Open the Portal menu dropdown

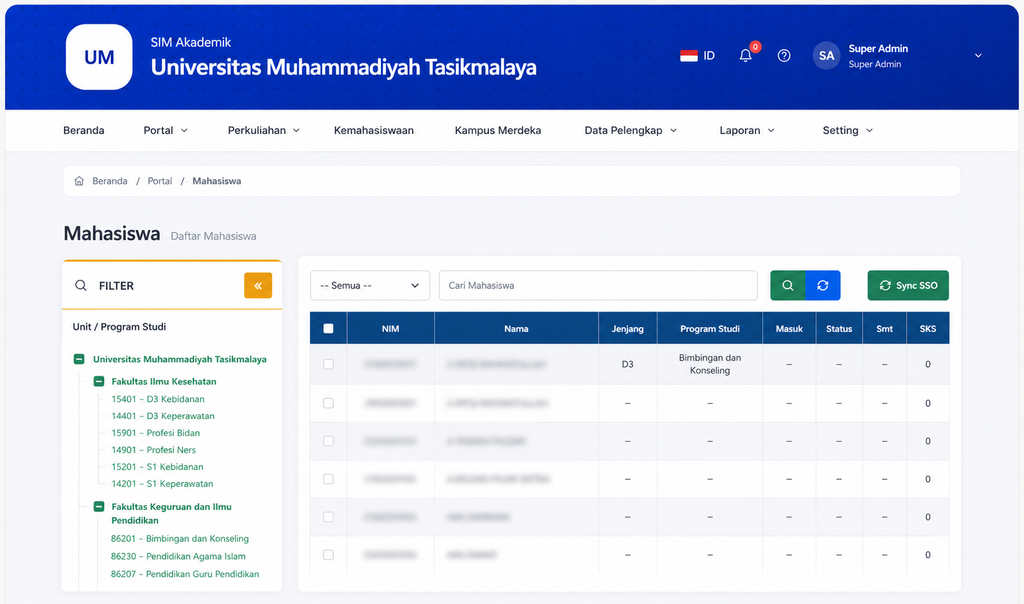point(165,131)
